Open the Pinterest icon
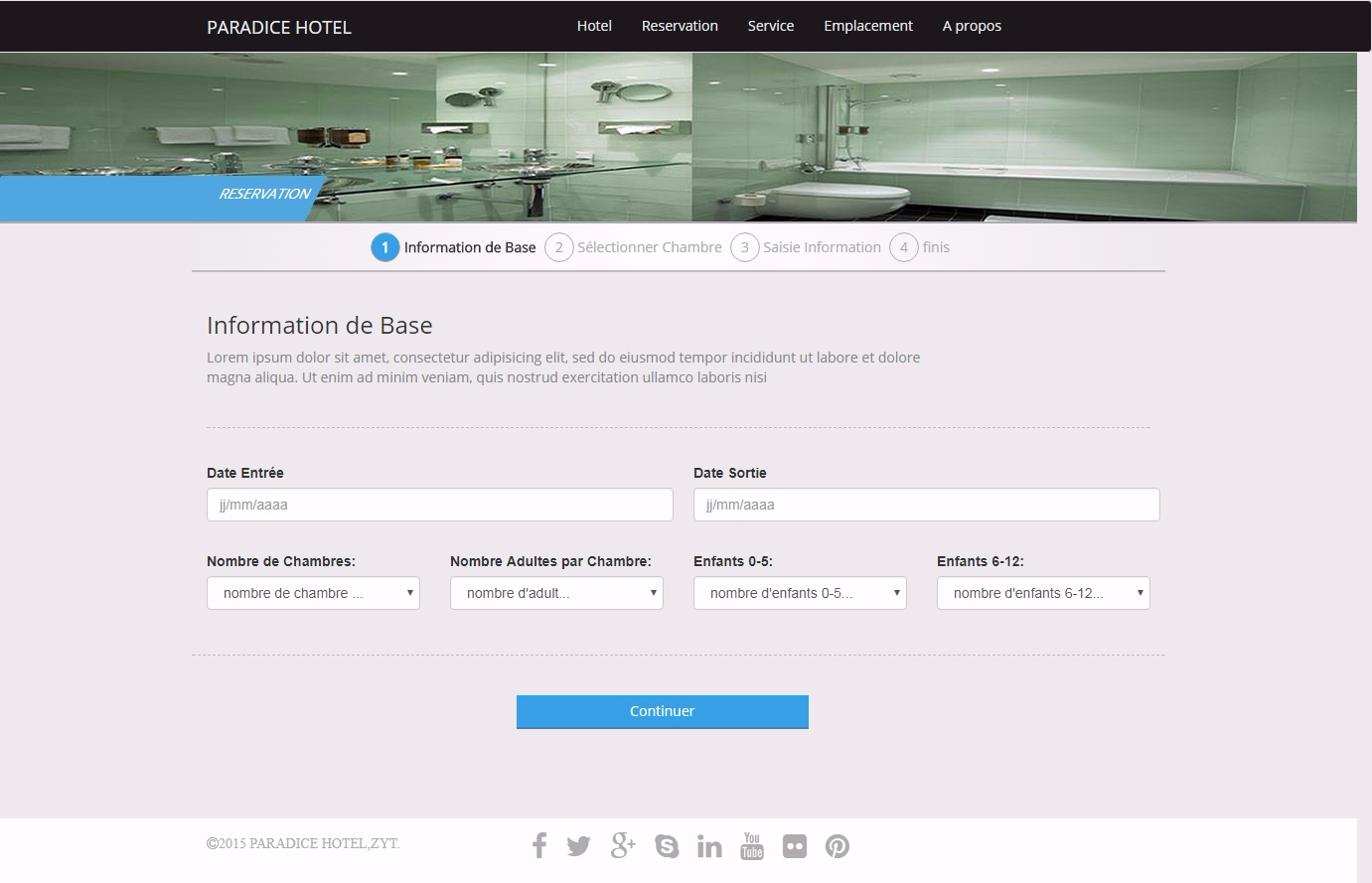This screenshot has width=1372, height=883. point(838,846)
